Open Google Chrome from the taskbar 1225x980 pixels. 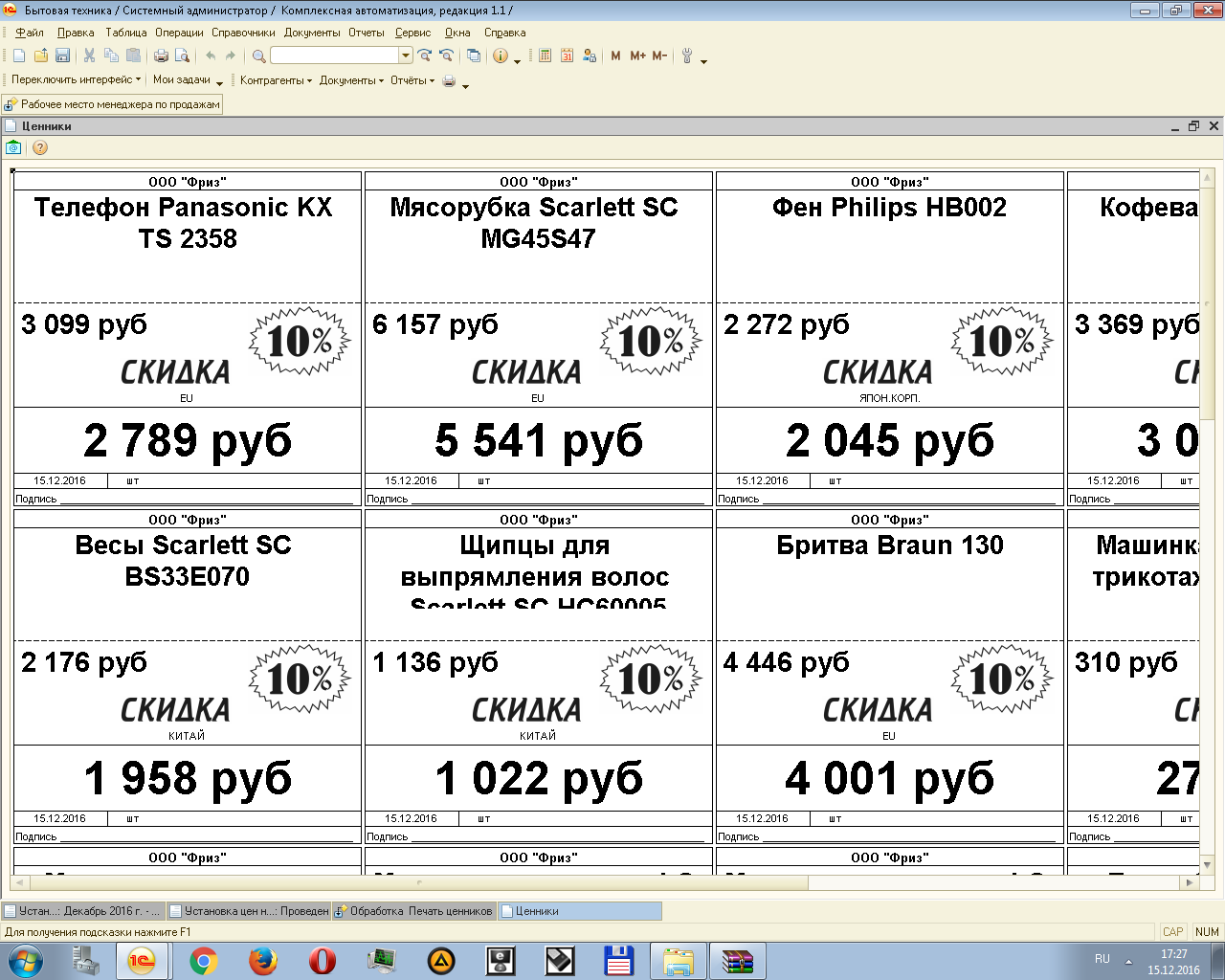[203, 960]
